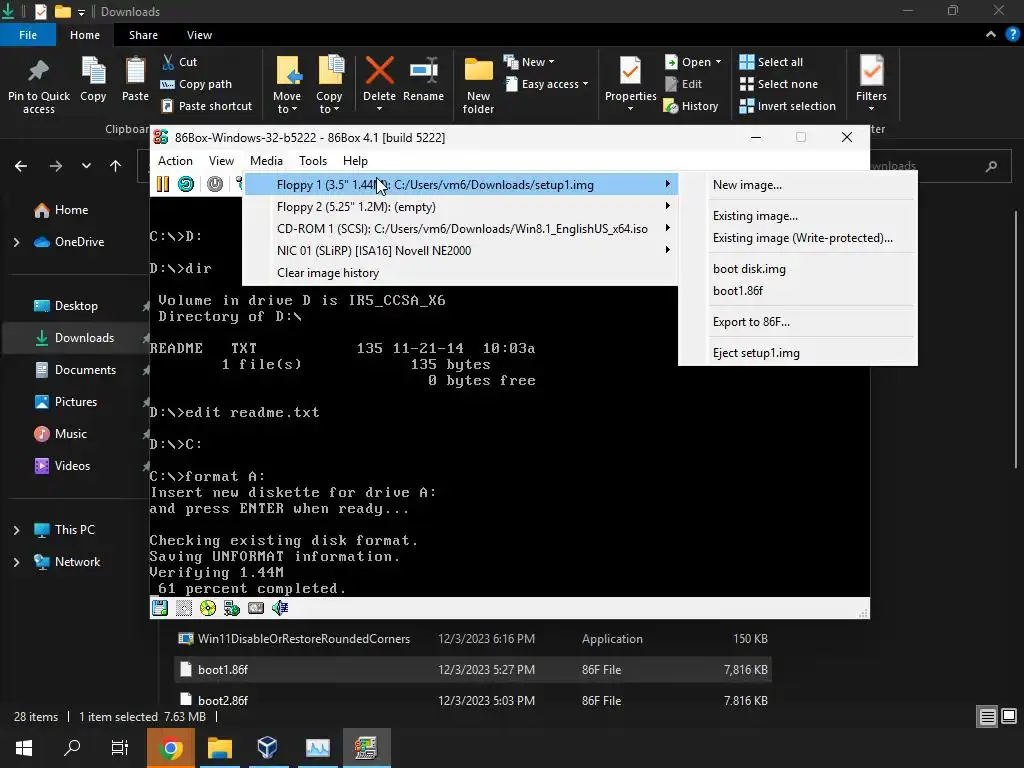The image size is (1024, 768).
Task: Click Paste shortcut in the ribbon
Action: coord(206,106)
